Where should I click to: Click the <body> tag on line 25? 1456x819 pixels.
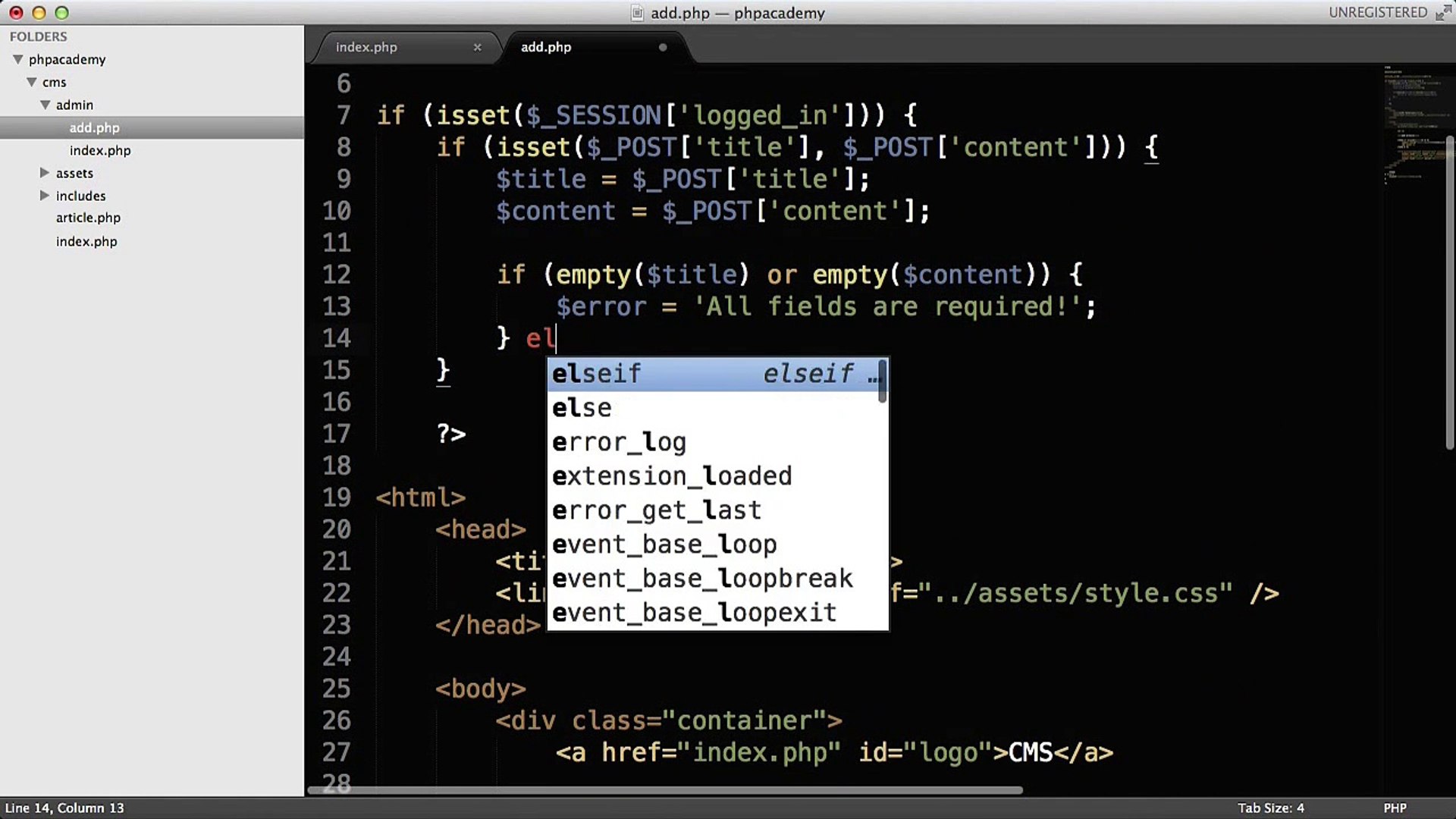[481, 689]
